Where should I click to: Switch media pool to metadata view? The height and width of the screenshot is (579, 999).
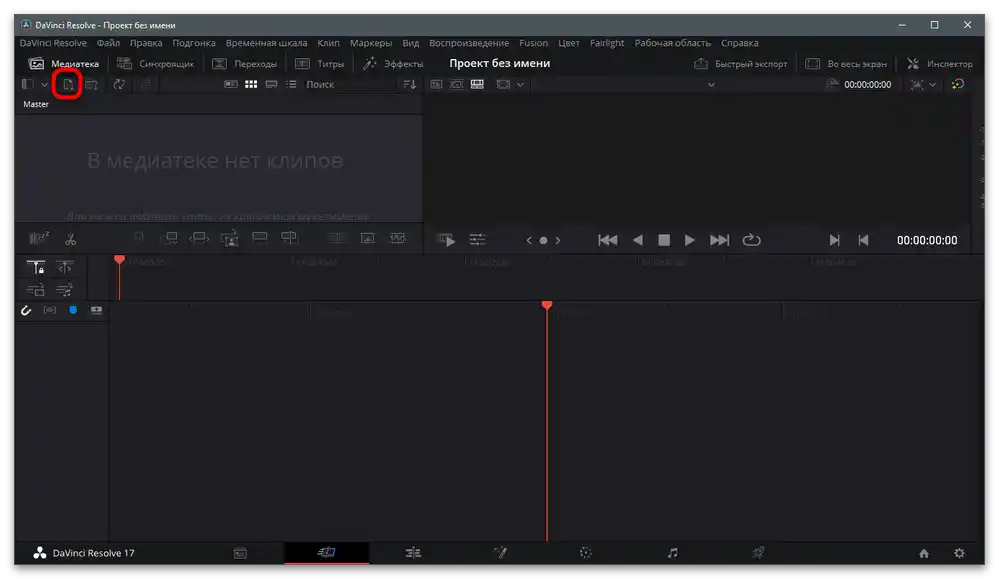[231, 84]
